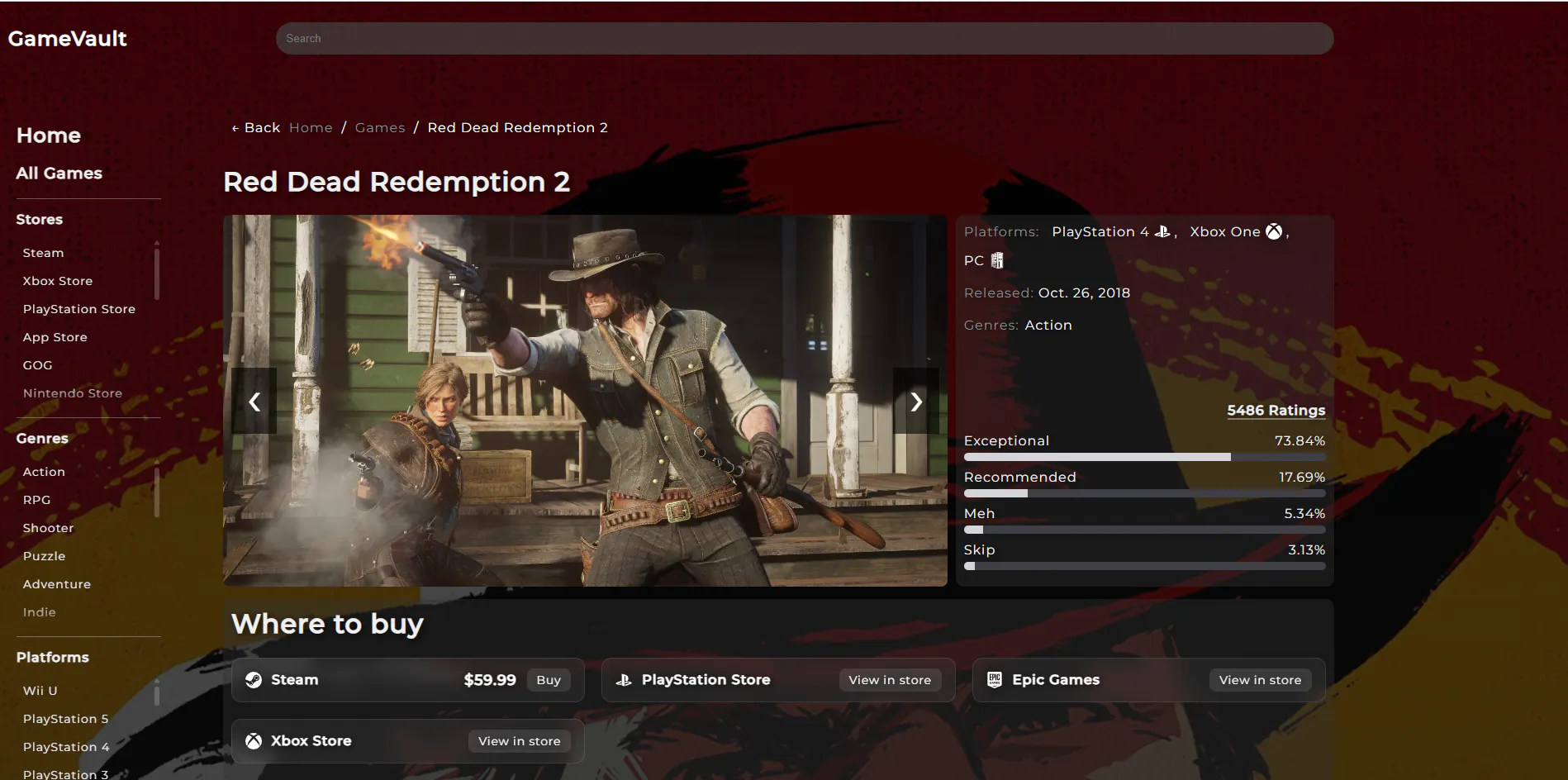Screen dimensions: 1568x780
Task: Click the Xbox Store logo icon
Action: click(254, 741)
